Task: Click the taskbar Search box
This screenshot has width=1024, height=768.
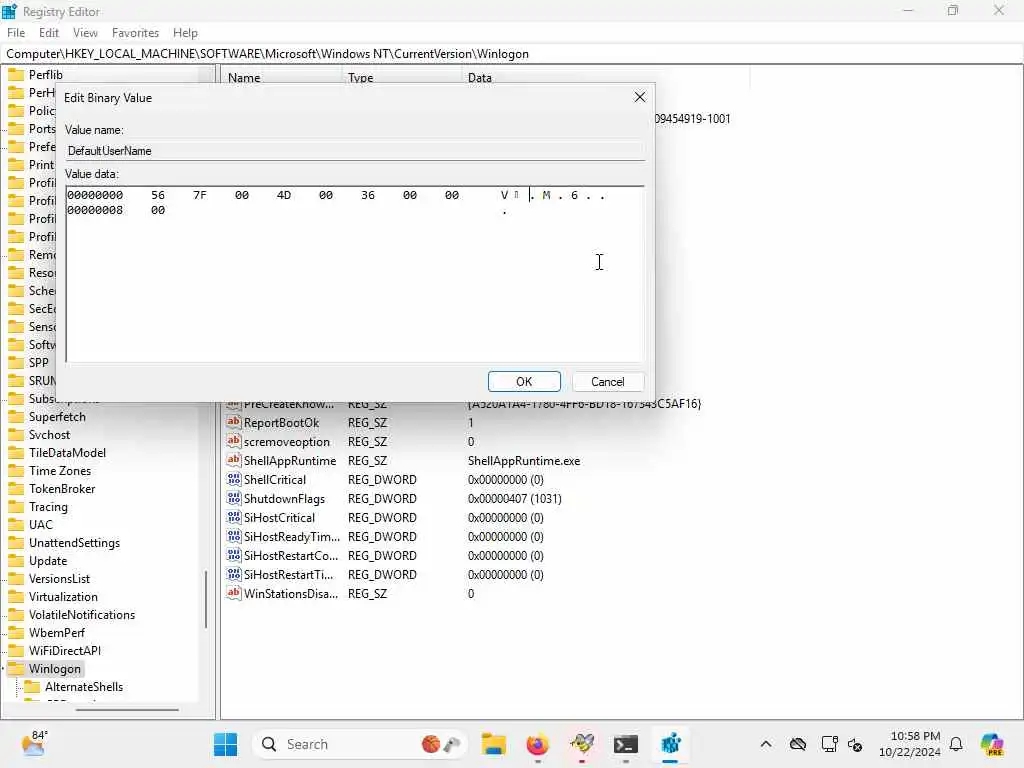Action: [x=359, y=744]
